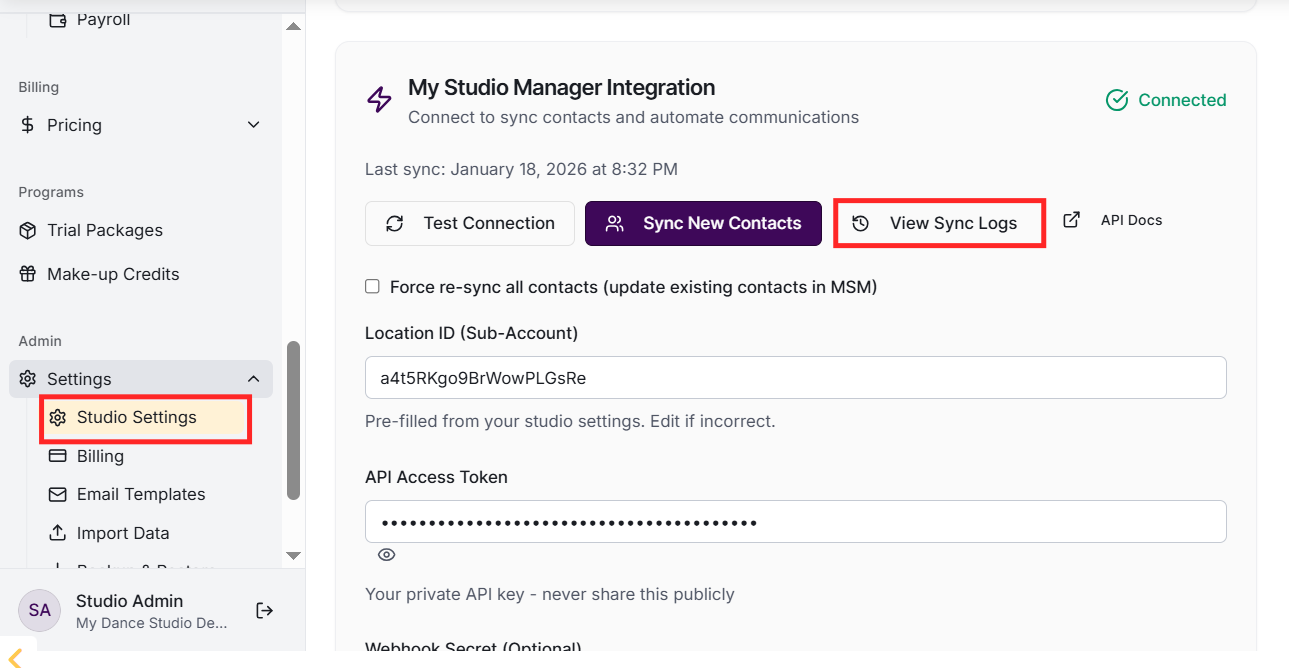Click the Import Data upload icon
1289x668 pixels.
click(x=58, y=533)
